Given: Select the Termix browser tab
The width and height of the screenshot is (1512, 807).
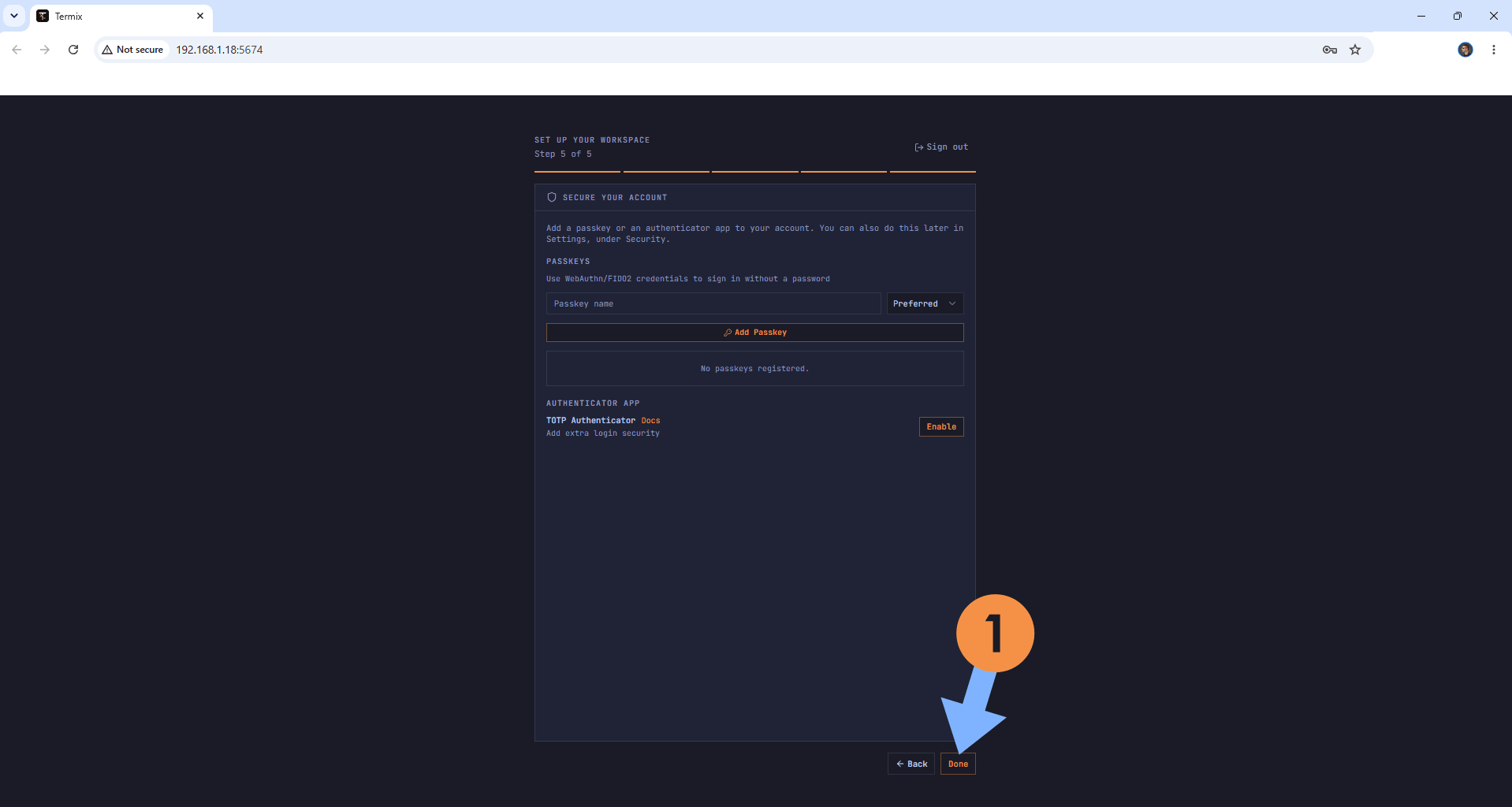Looking at the screenshot, I should (x=121, y=16).
